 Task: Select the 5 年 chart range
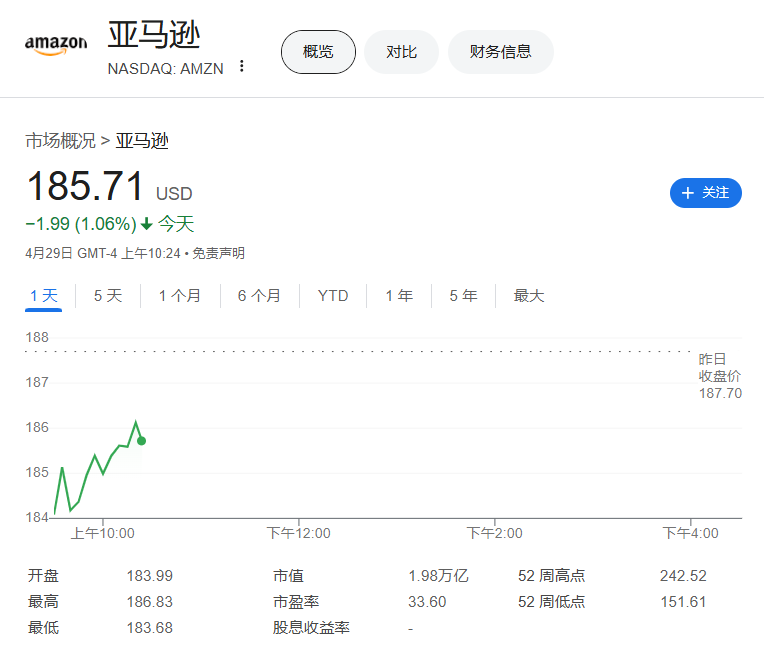click(463, 296)
